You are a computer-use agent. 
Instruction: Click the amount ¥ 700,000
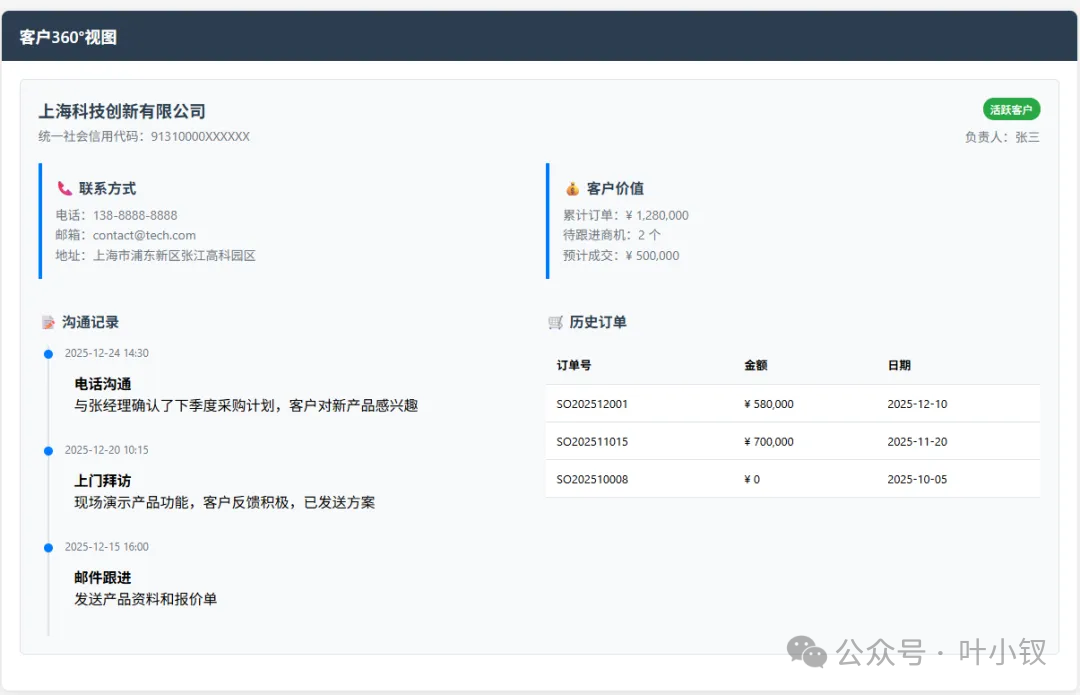click(769, 442)
